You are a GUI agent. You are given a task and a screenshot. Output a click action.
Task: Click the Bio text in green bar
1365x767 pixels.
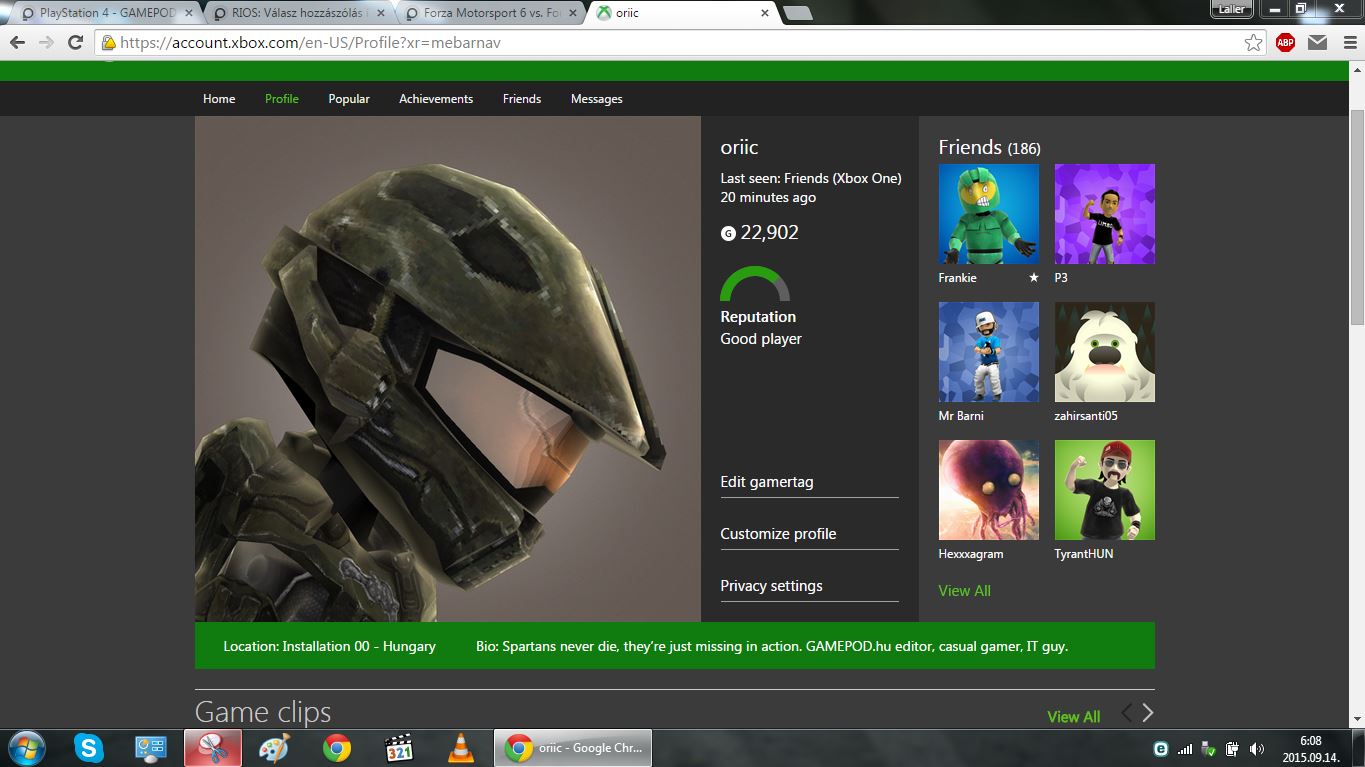772,646
